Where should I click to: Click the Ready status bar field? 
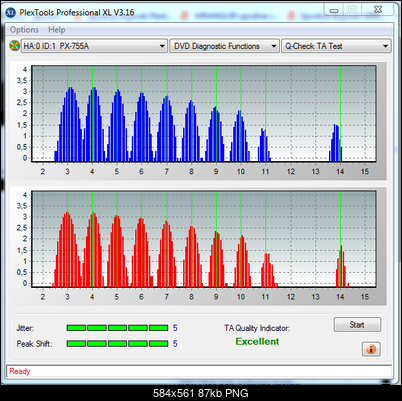pyautogui.click(x=199, y=371)
